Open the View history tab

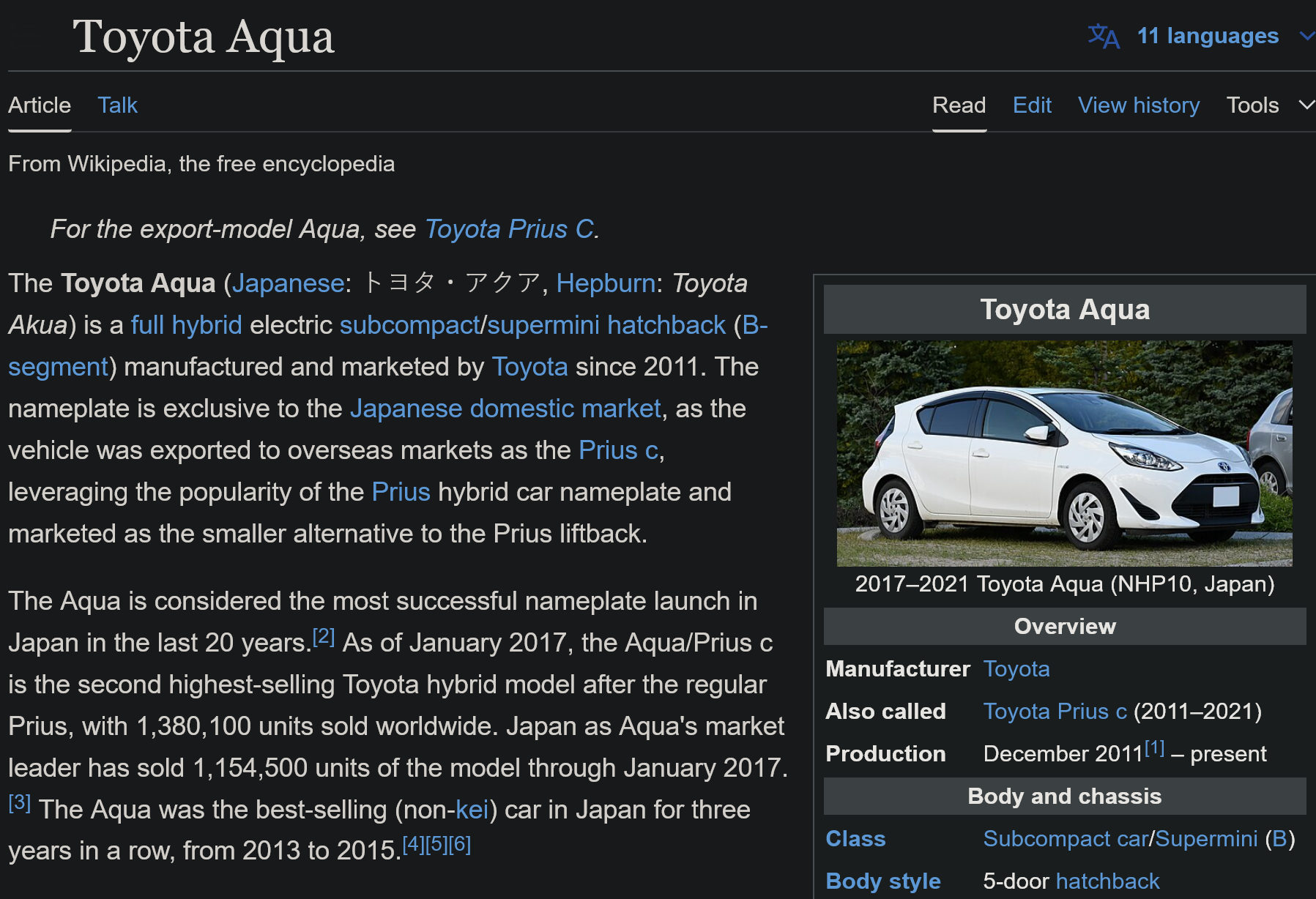point(1139,105)
